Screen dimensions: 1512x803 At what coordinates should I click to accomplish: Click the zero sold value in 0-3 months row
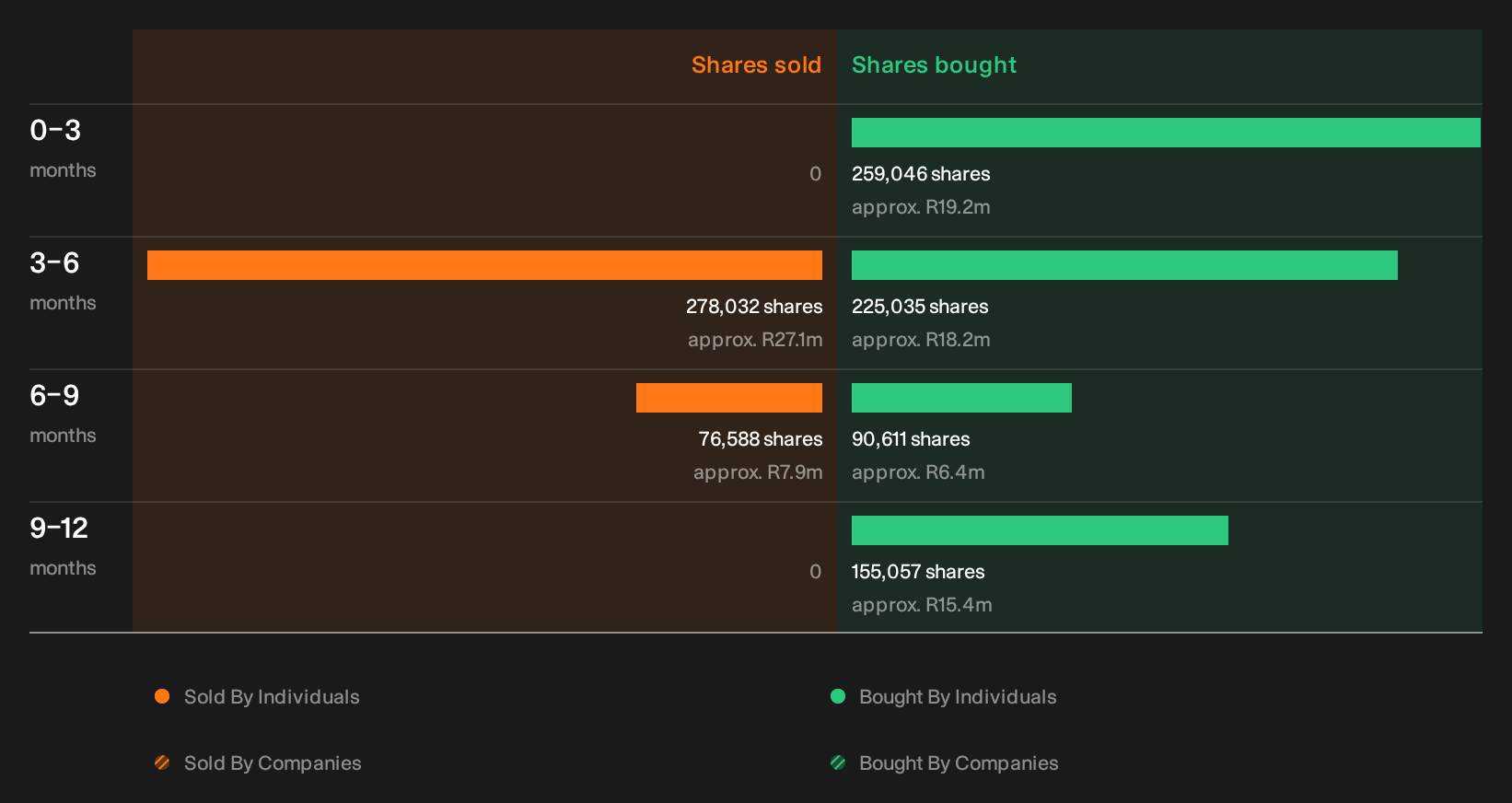coord(815,174)
